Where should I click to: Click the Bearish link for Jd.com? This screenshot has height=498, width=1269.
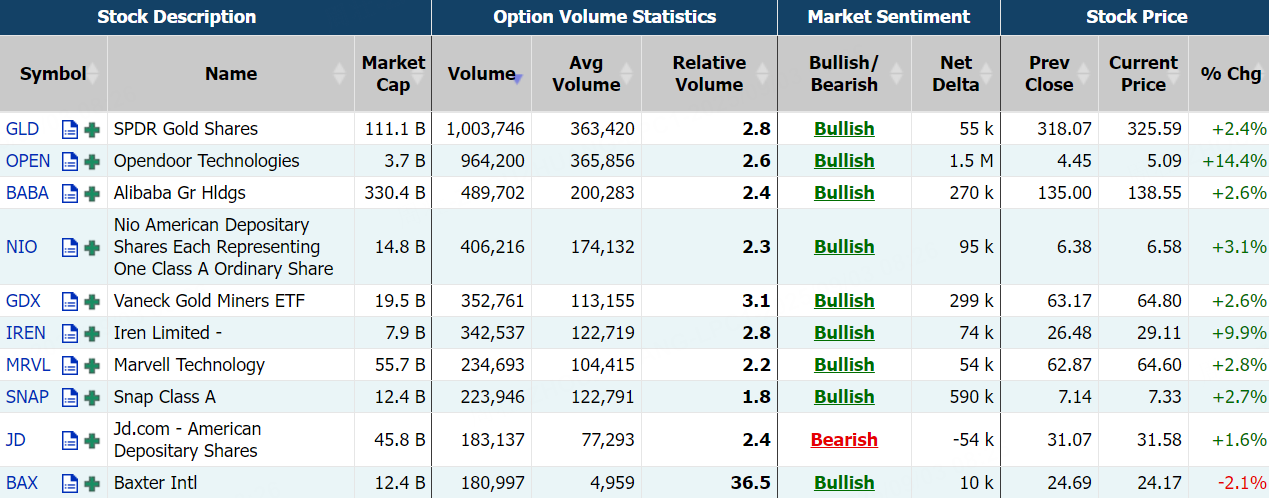click(x=844, y=440)
